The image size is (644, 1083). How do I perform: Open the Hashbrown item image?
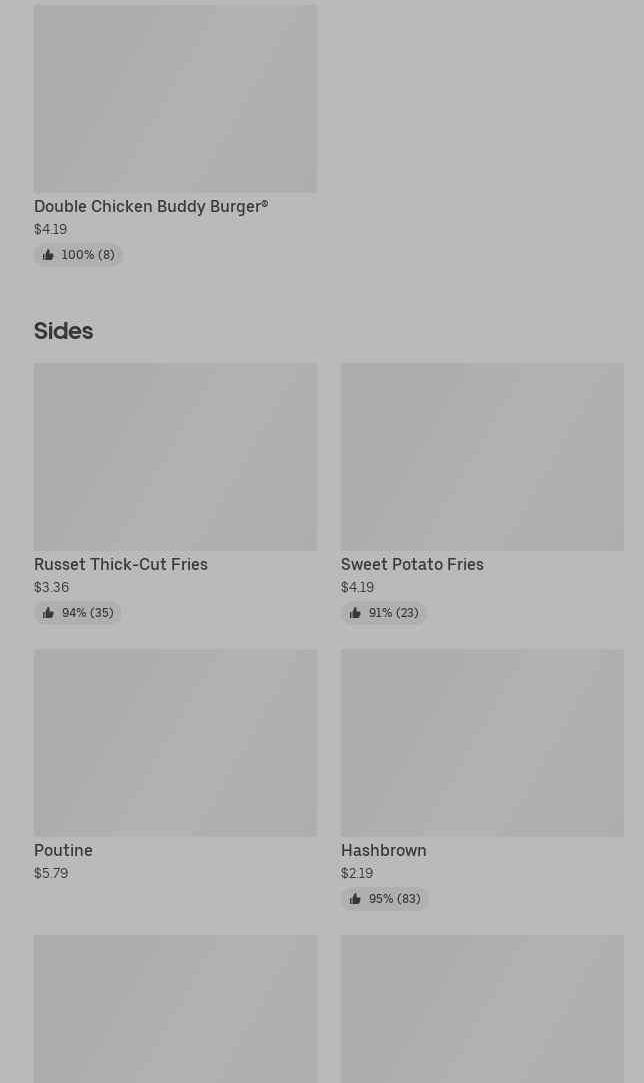pyautogui.click(x=482, y=742)
